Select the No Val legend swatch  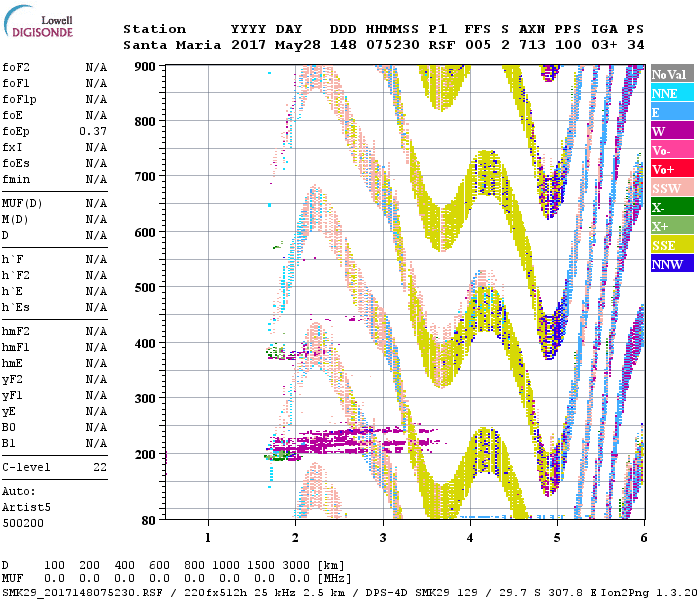[x=672, y=74]
